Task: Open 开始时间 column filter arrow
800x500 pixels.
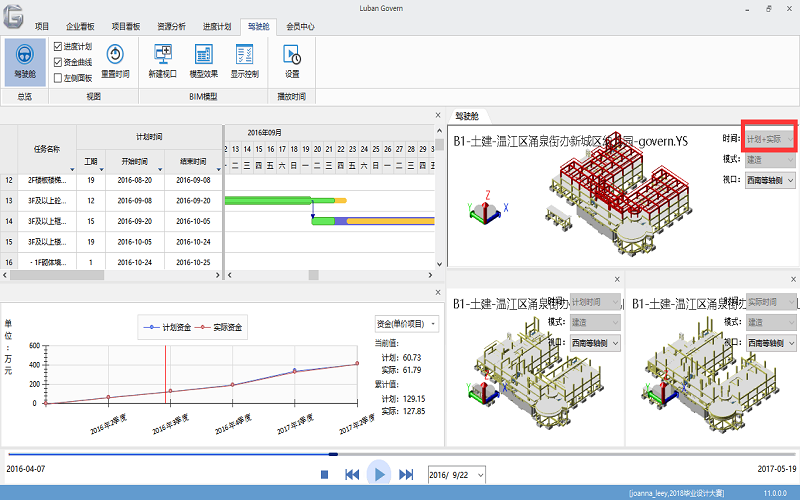Action: (160, 169)
